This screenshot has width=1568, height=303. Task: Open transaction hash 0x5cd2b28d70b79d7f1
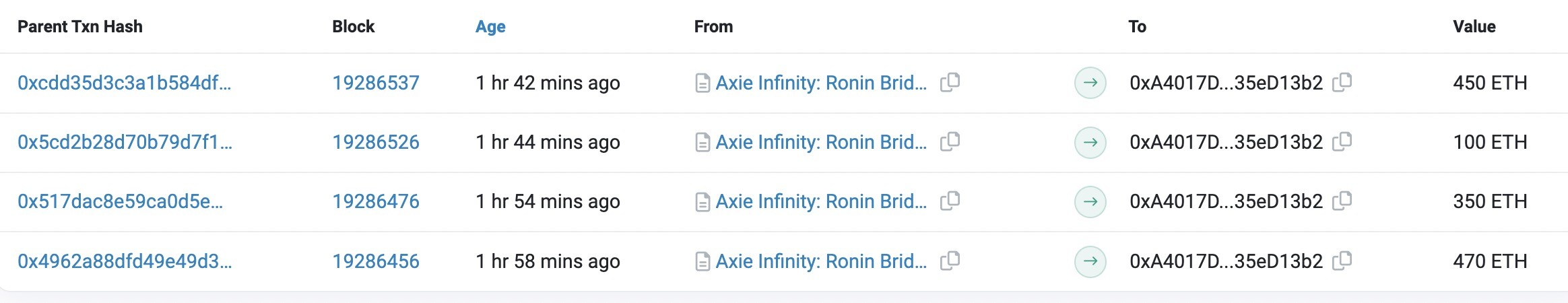coord(125,142)
